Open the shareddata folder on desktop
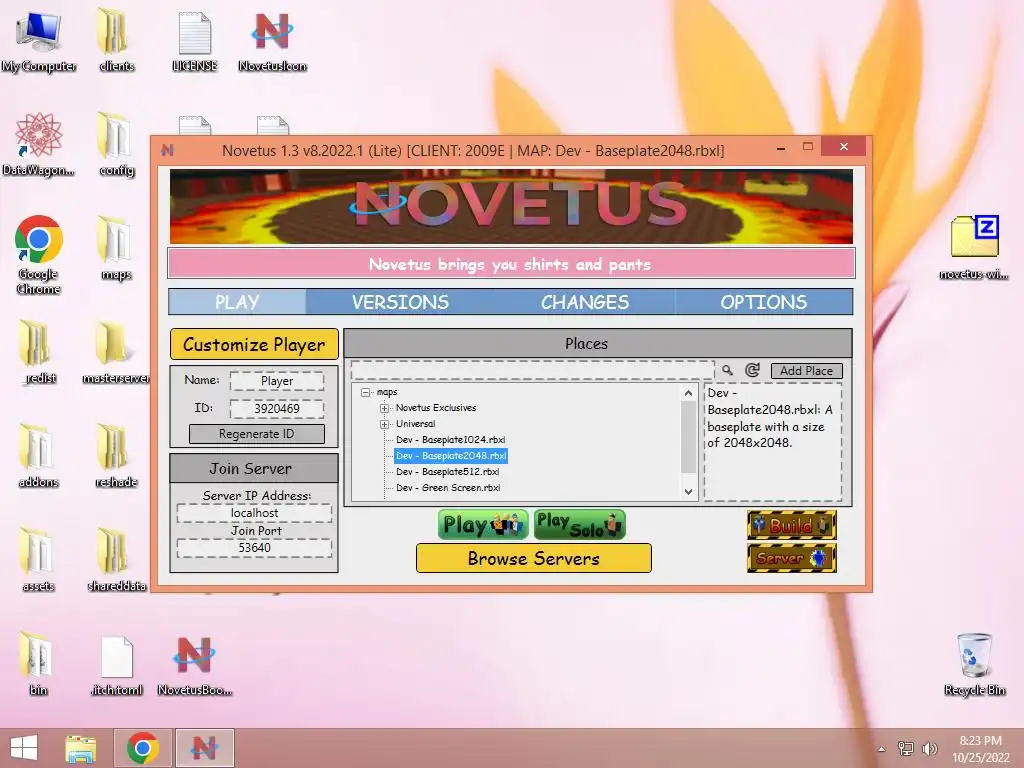This screenshot has height=768, width=1024. tap(116, 560)
